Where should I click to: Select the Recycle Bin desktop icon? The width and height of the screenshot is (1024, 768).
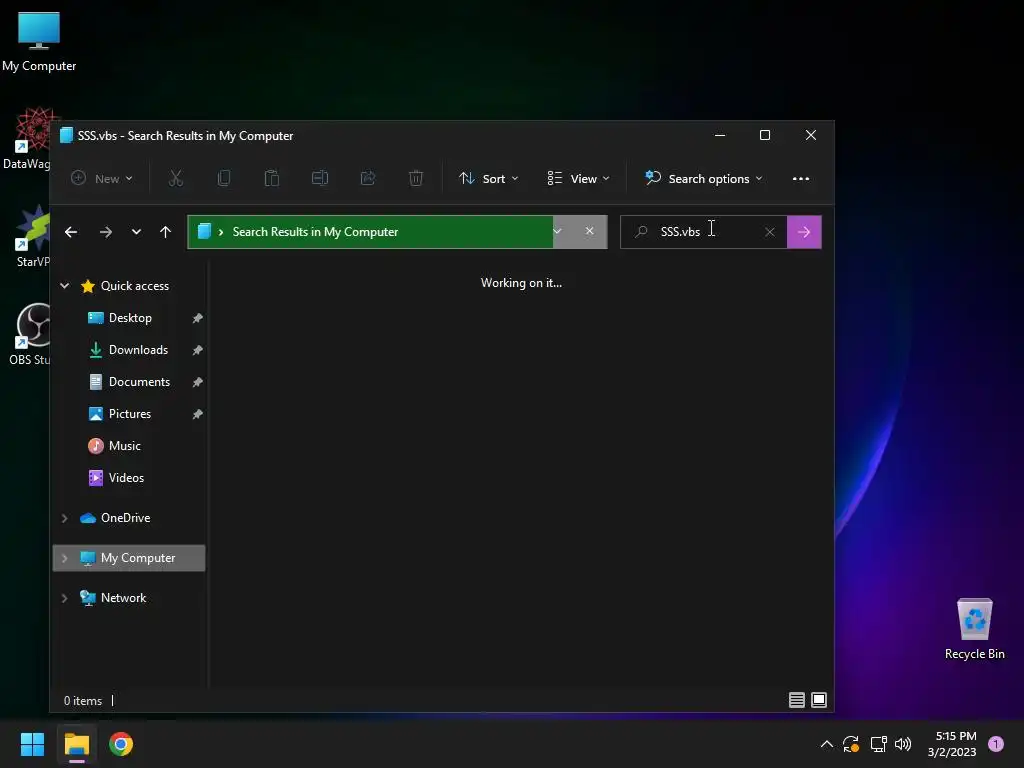pos(974,629)
